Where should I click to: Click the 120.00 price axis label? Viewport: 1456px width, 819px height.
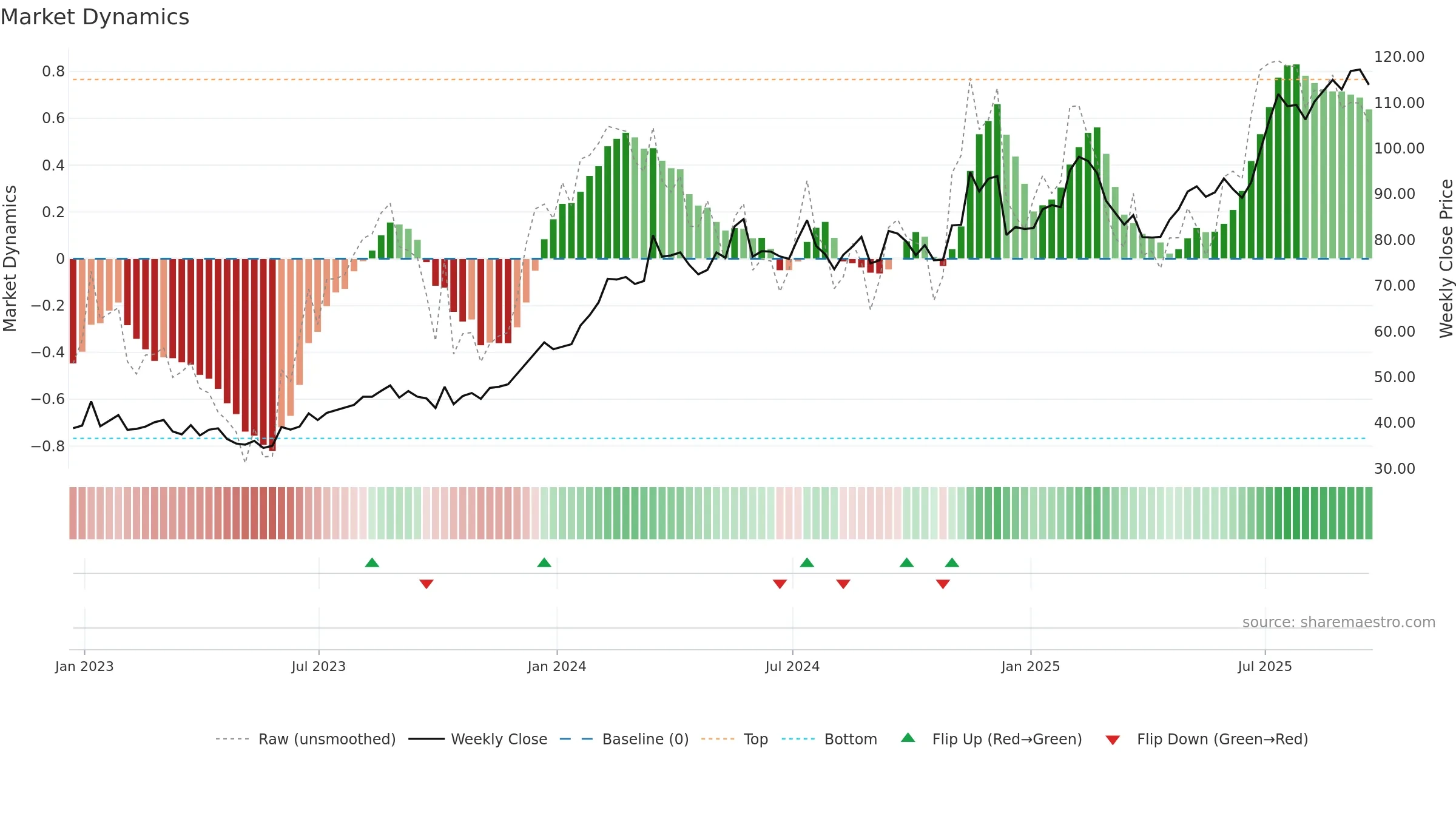click(1399, 56)
